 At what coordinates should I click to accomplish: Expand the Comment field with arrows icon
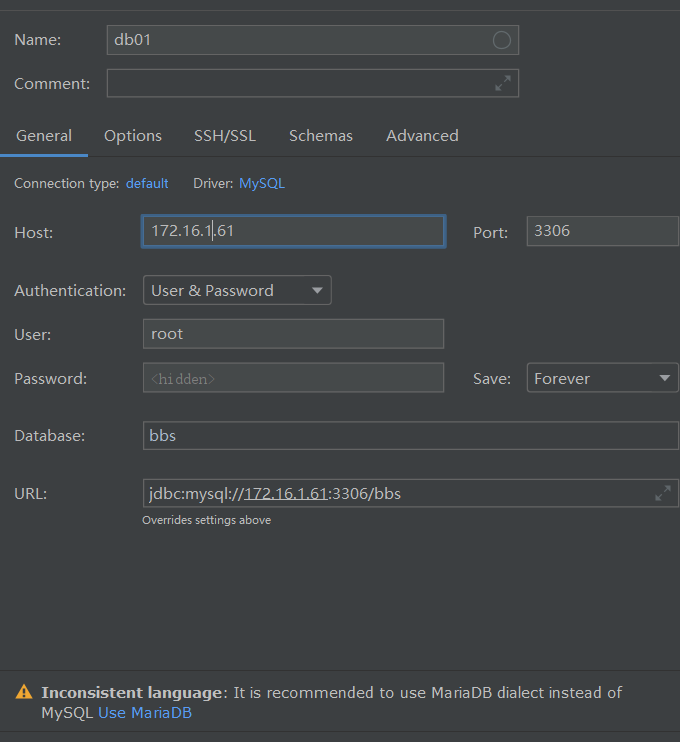(503, 83)
